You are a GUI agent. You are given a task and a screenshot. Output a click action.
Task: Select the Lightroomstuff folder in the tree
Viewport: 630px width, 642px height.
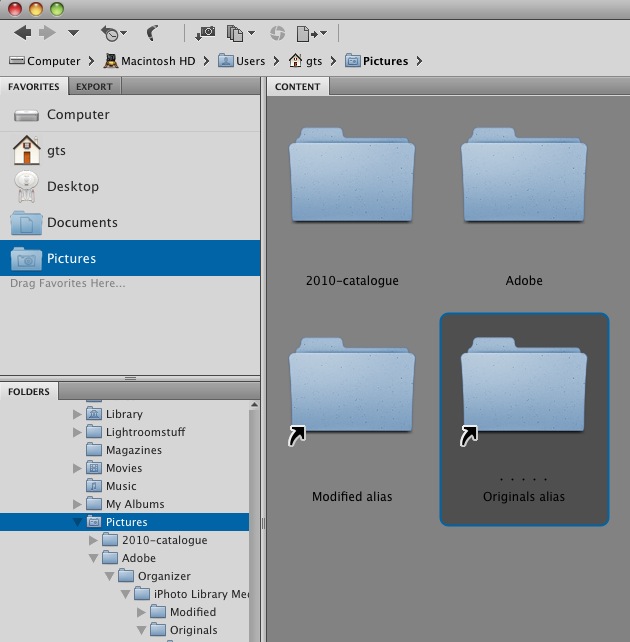(x=145, y=432)
